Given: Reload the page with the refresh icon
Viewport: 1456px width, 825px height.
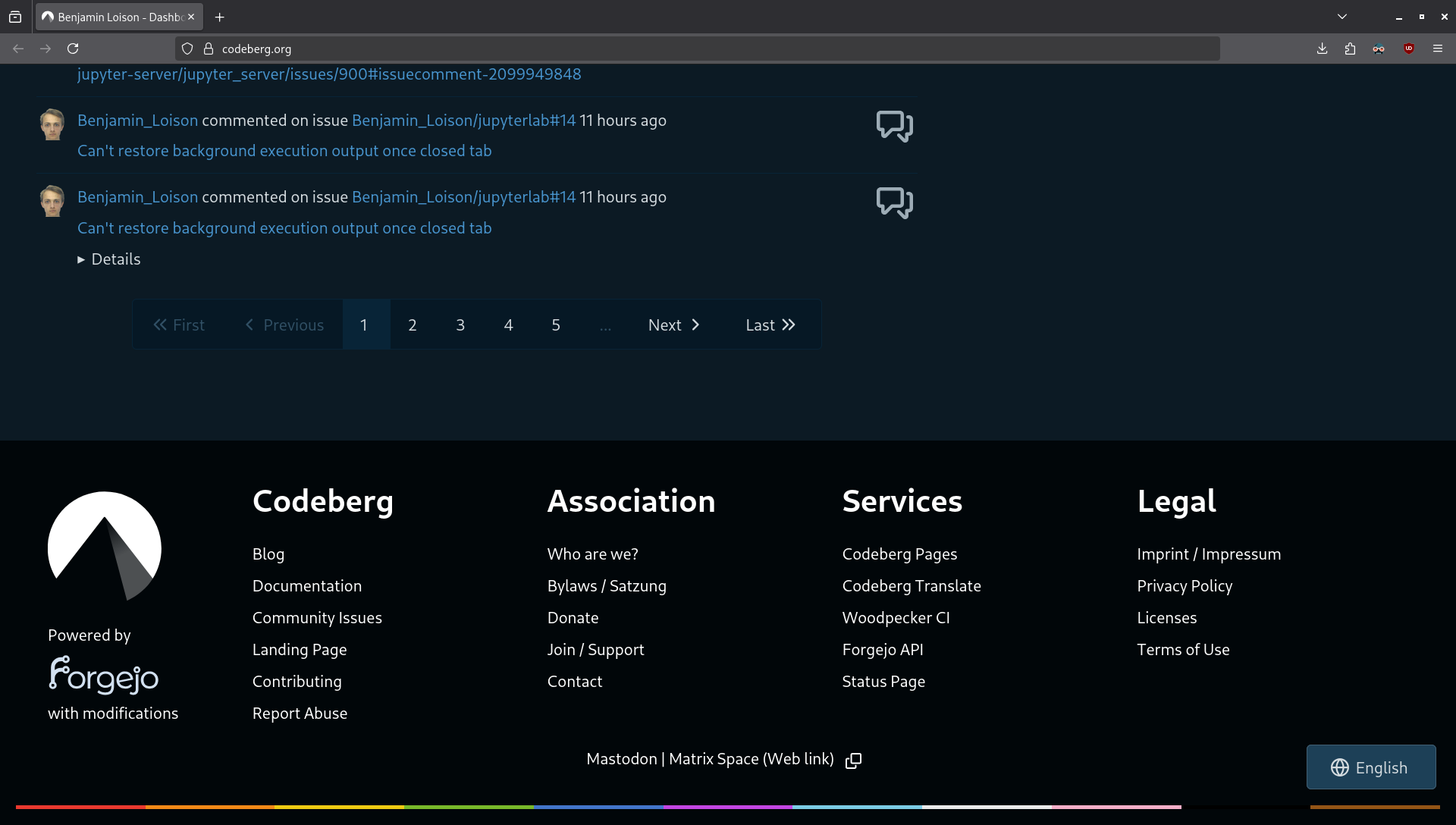Looking at the screenshot, I should tap(73, 49).
